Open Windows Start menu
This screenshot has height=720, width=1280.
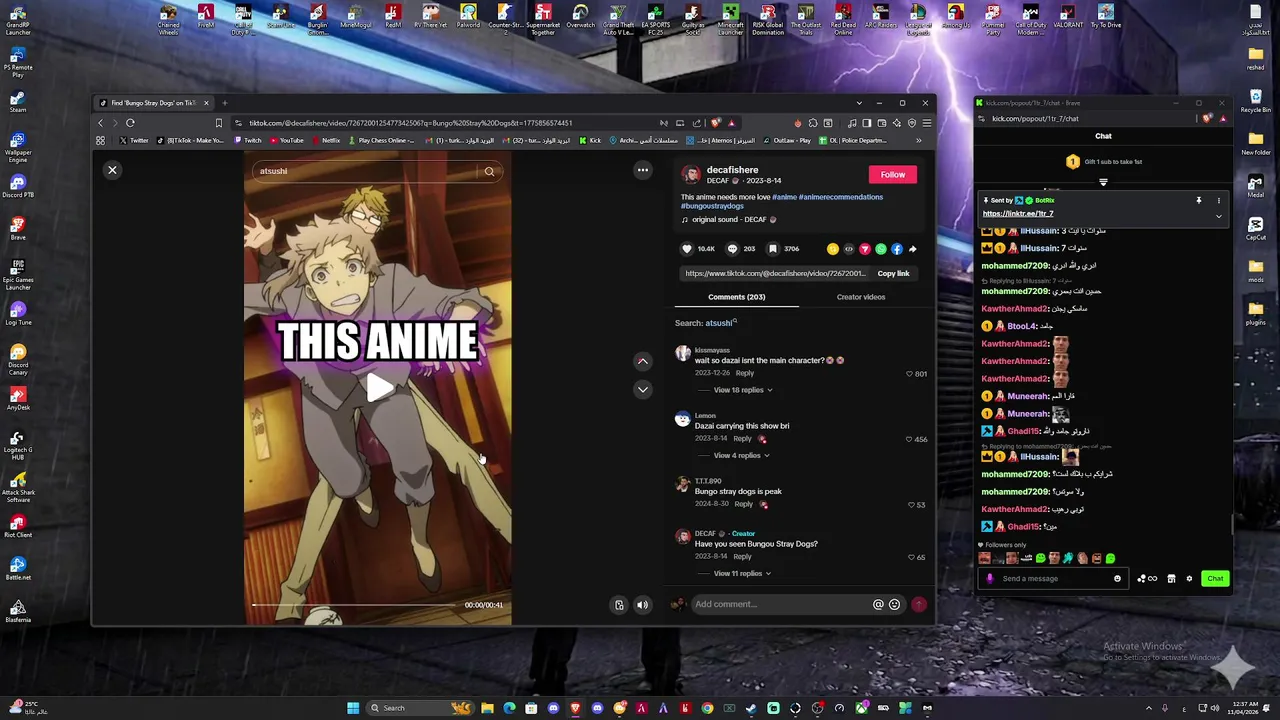click(x=353, y=708)
